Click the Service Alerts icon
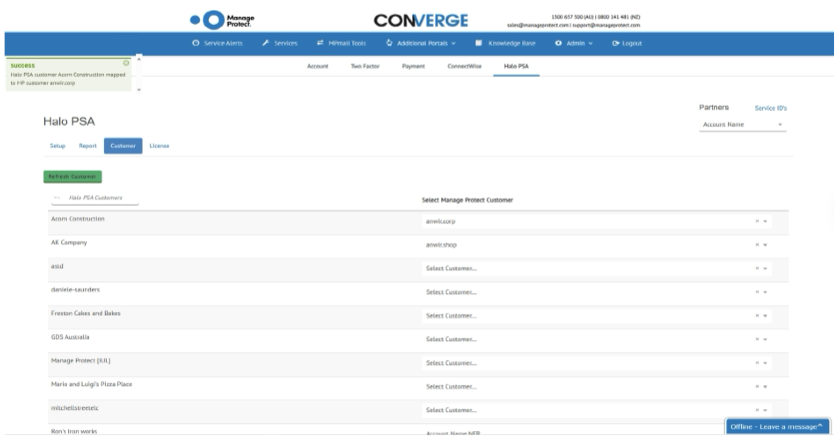This screenshot has width=839, height=448. [x=196, y=43]
